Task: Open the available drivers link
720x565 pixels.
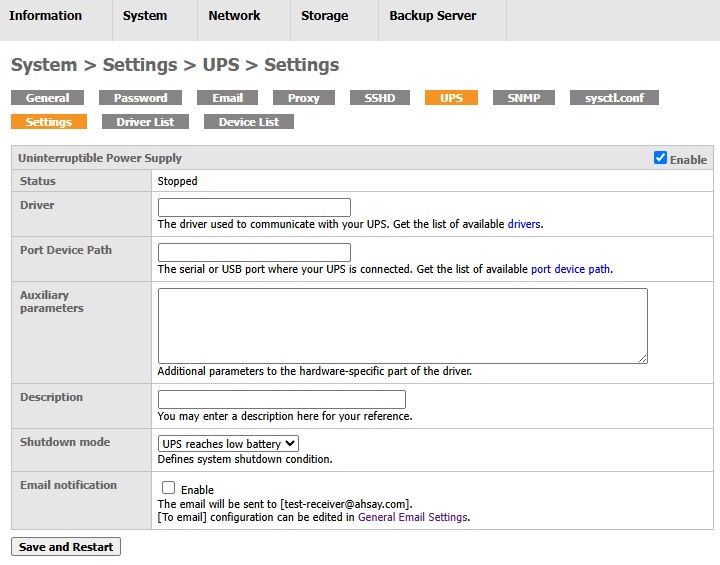Action: 524,225
